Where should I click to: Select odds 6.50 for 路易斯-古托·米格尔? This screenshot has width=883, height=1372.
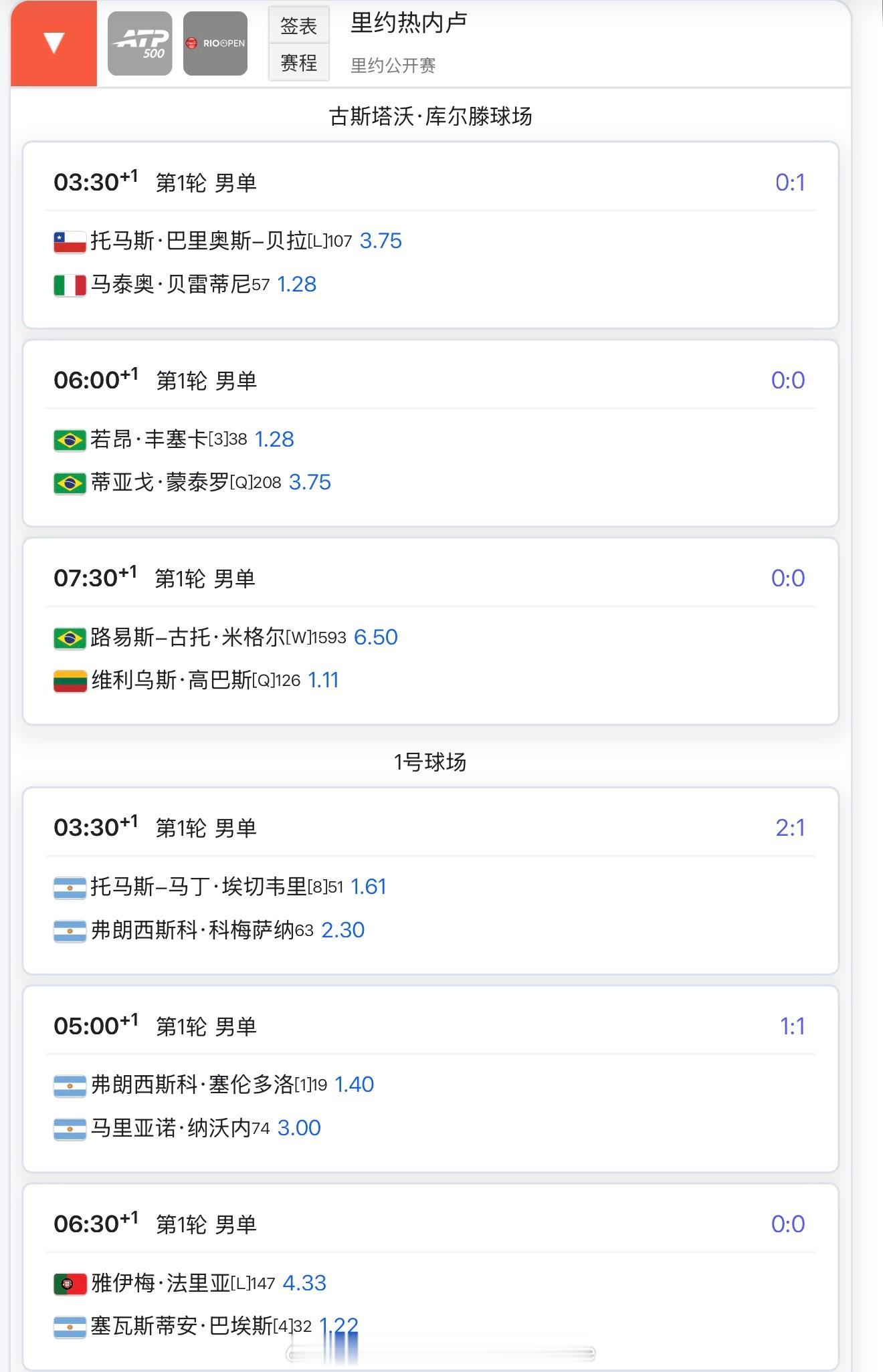(x=375, y=637)
